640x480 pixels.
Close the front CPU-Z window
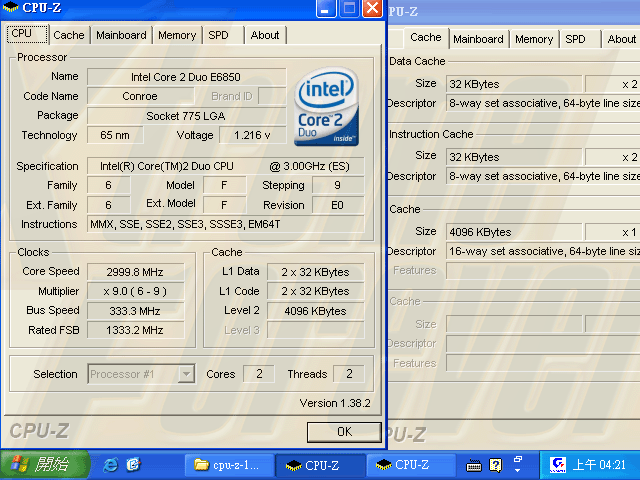372,10
